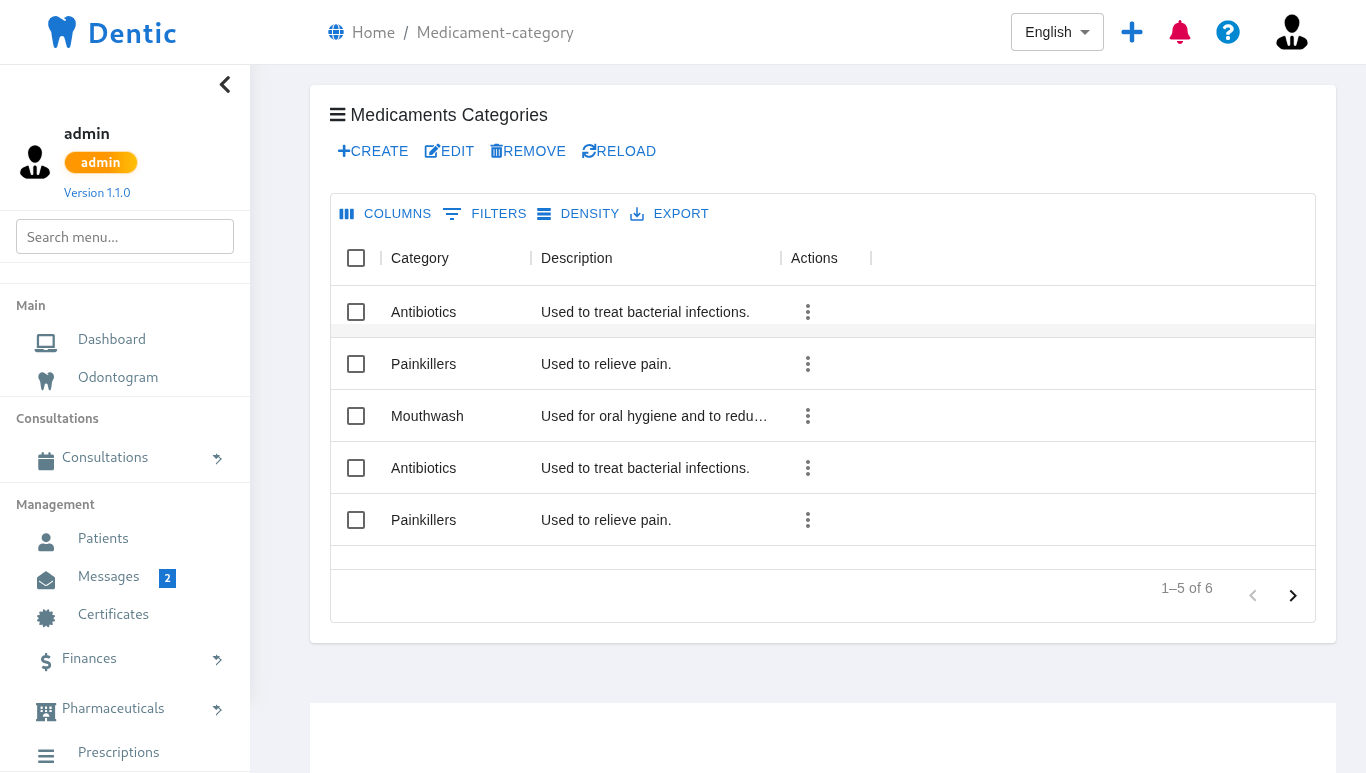Open actions menu for Mouthwash row

(x=807, y=416)
